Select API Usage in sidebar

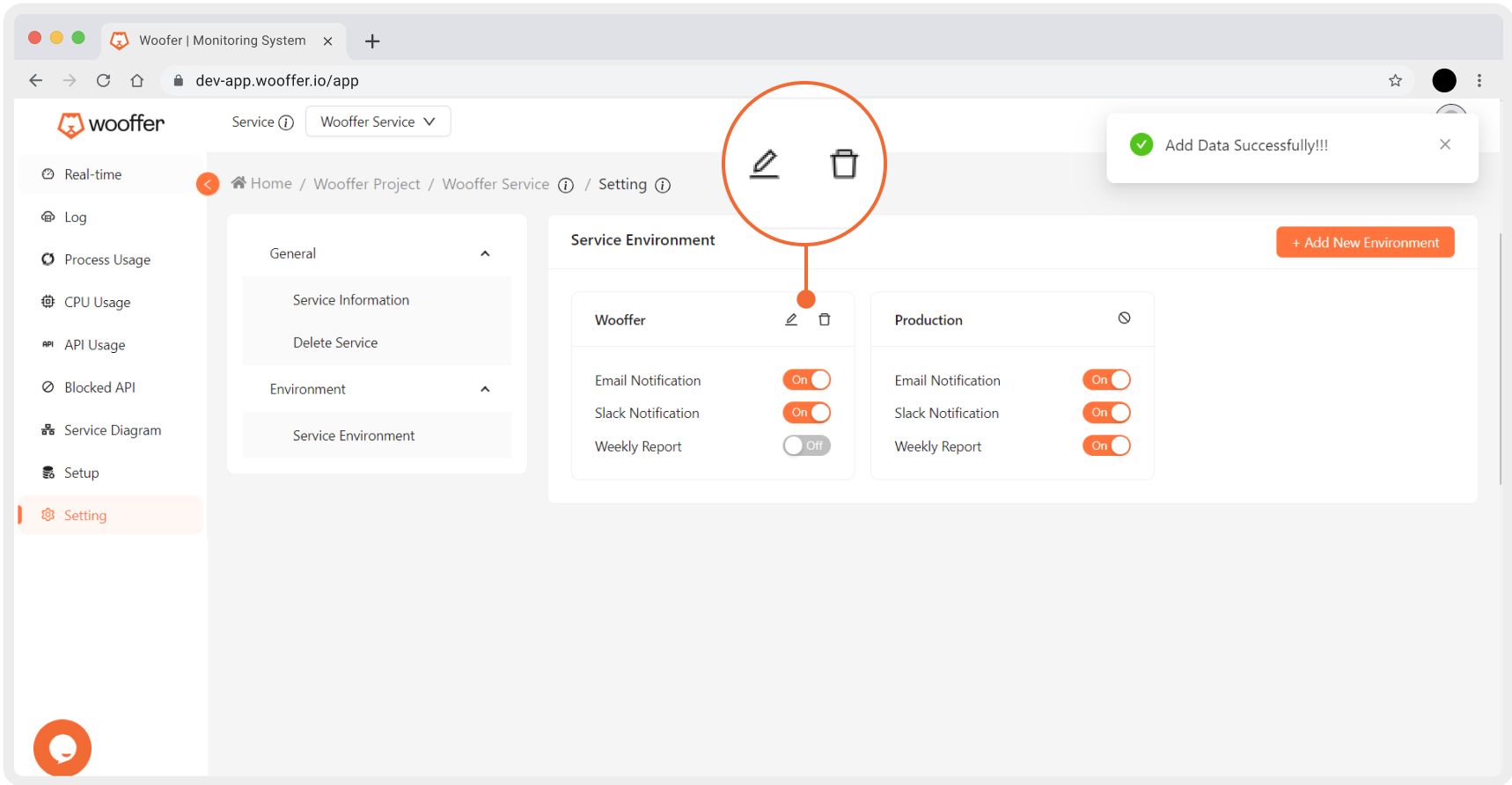point(109,345)
